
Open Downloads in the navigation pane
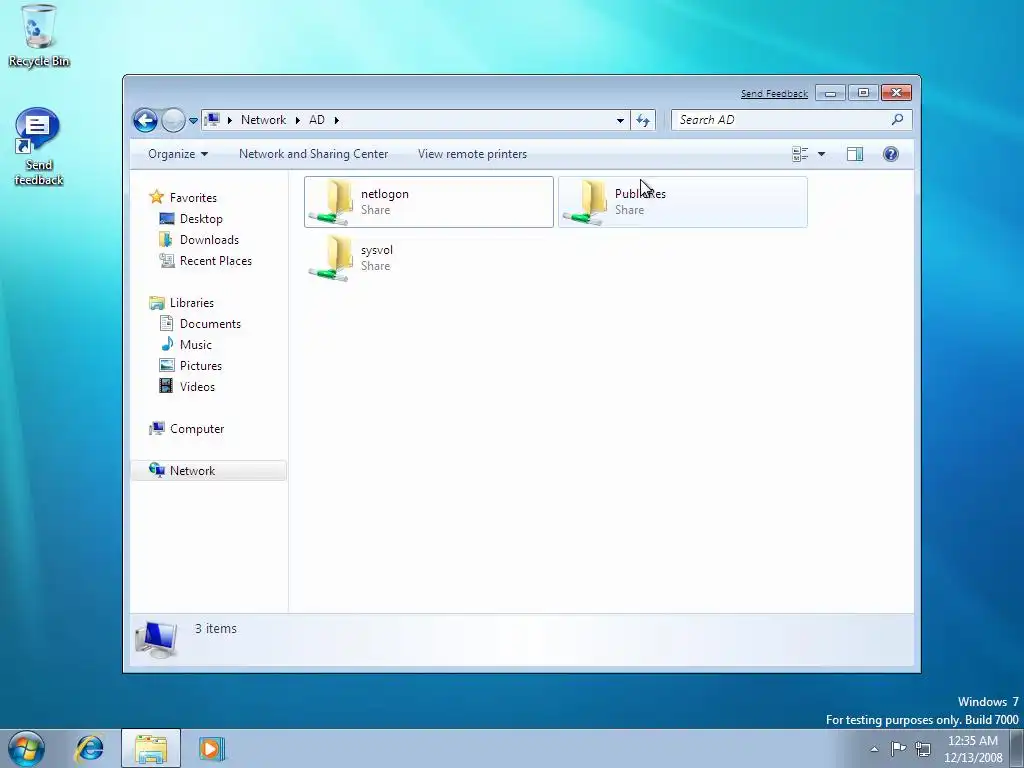209,240
